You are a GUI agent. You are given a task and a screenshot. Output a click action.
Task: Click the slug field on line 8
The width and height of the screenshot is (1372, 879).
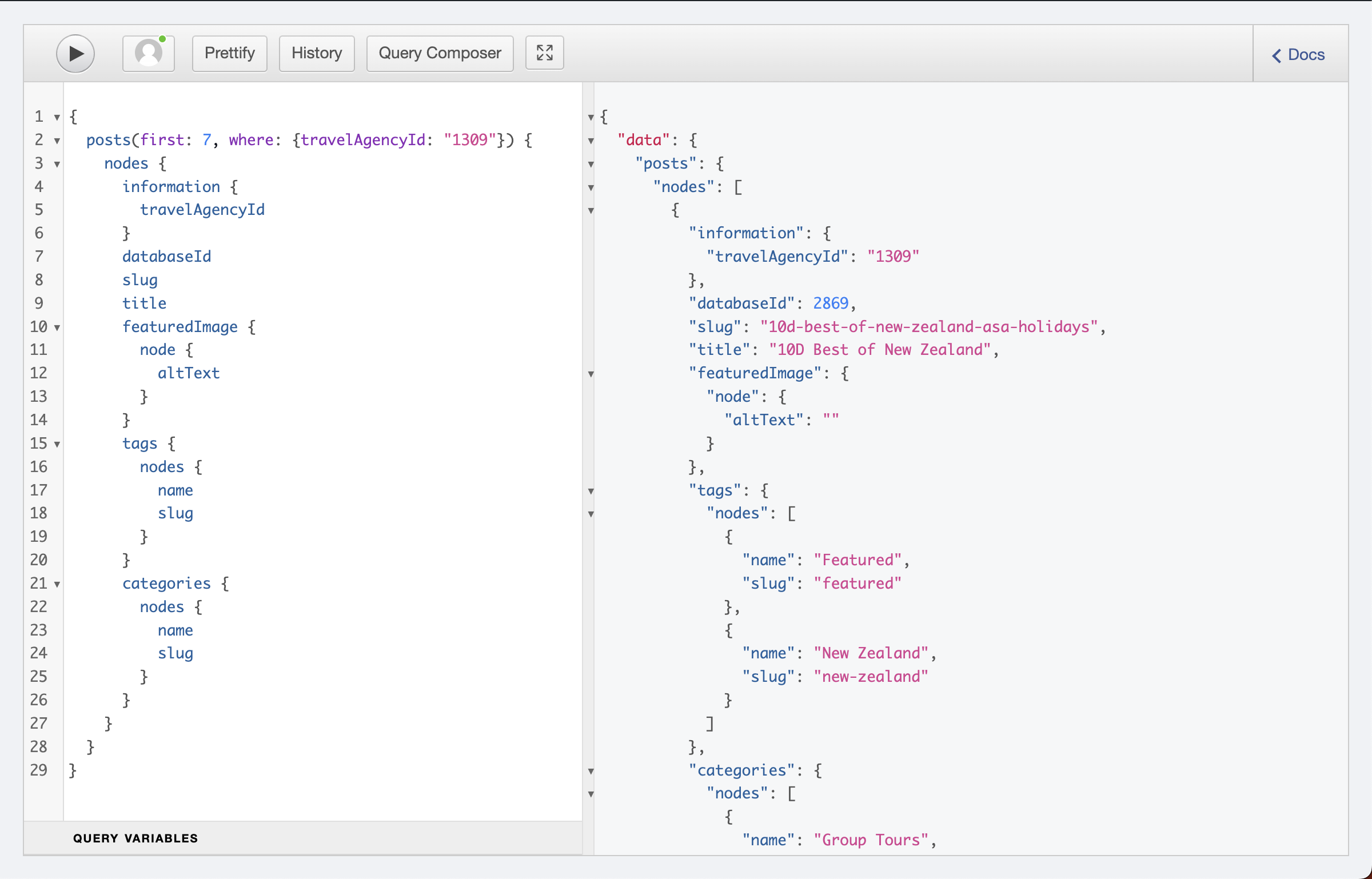tap(140, 280)
